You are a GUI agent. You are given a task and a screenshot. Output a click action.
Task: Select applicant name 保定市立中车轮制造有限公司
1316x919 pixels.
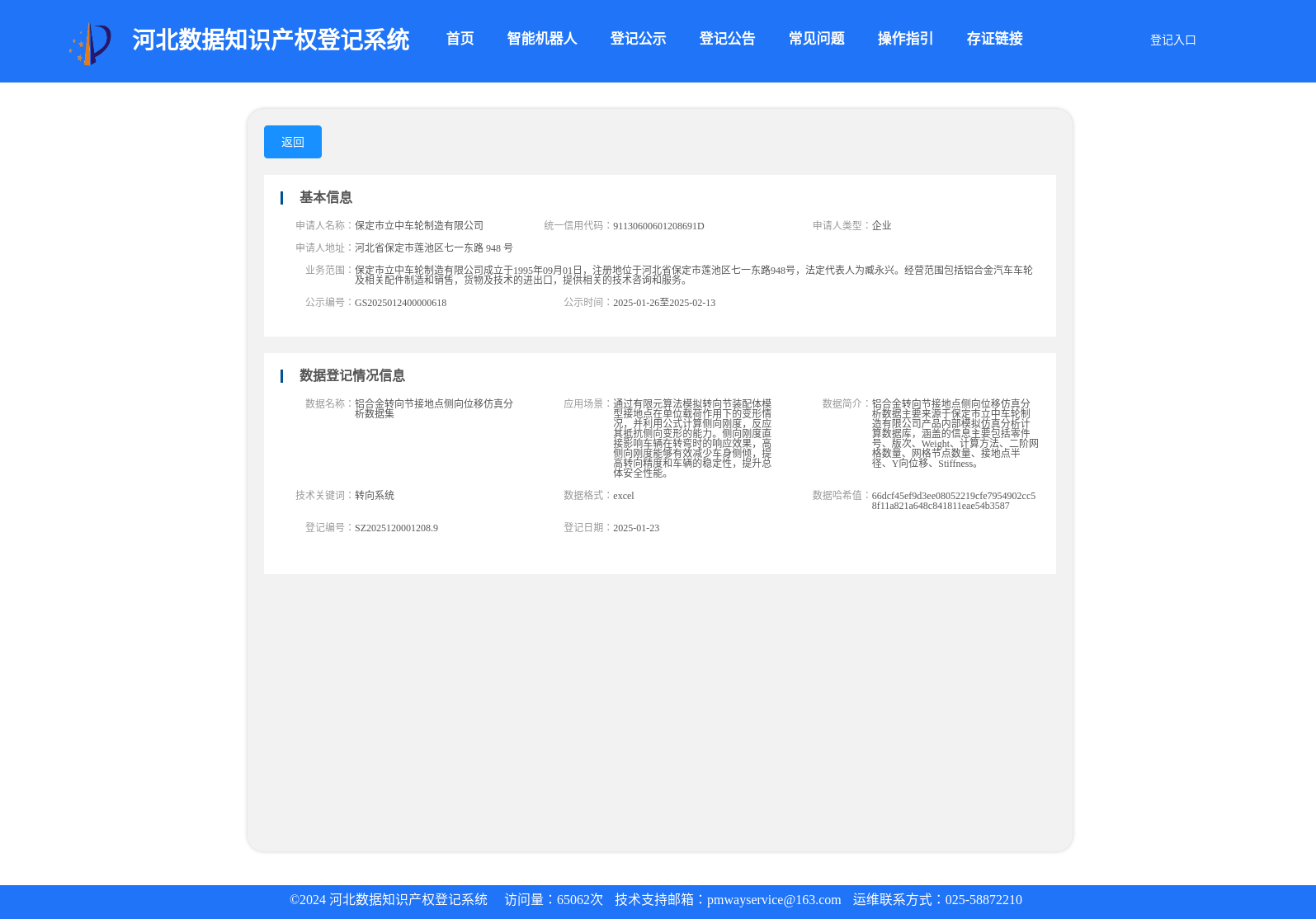point(419,225)
